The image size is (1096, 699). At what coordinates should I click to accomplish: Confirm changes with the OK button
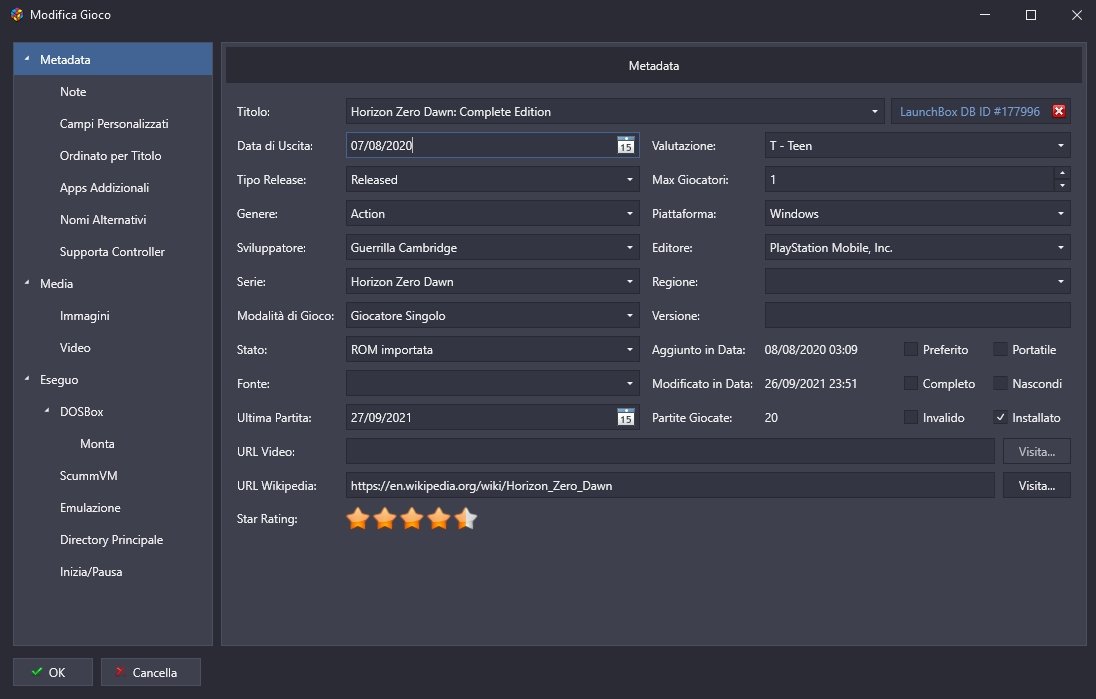52,672
